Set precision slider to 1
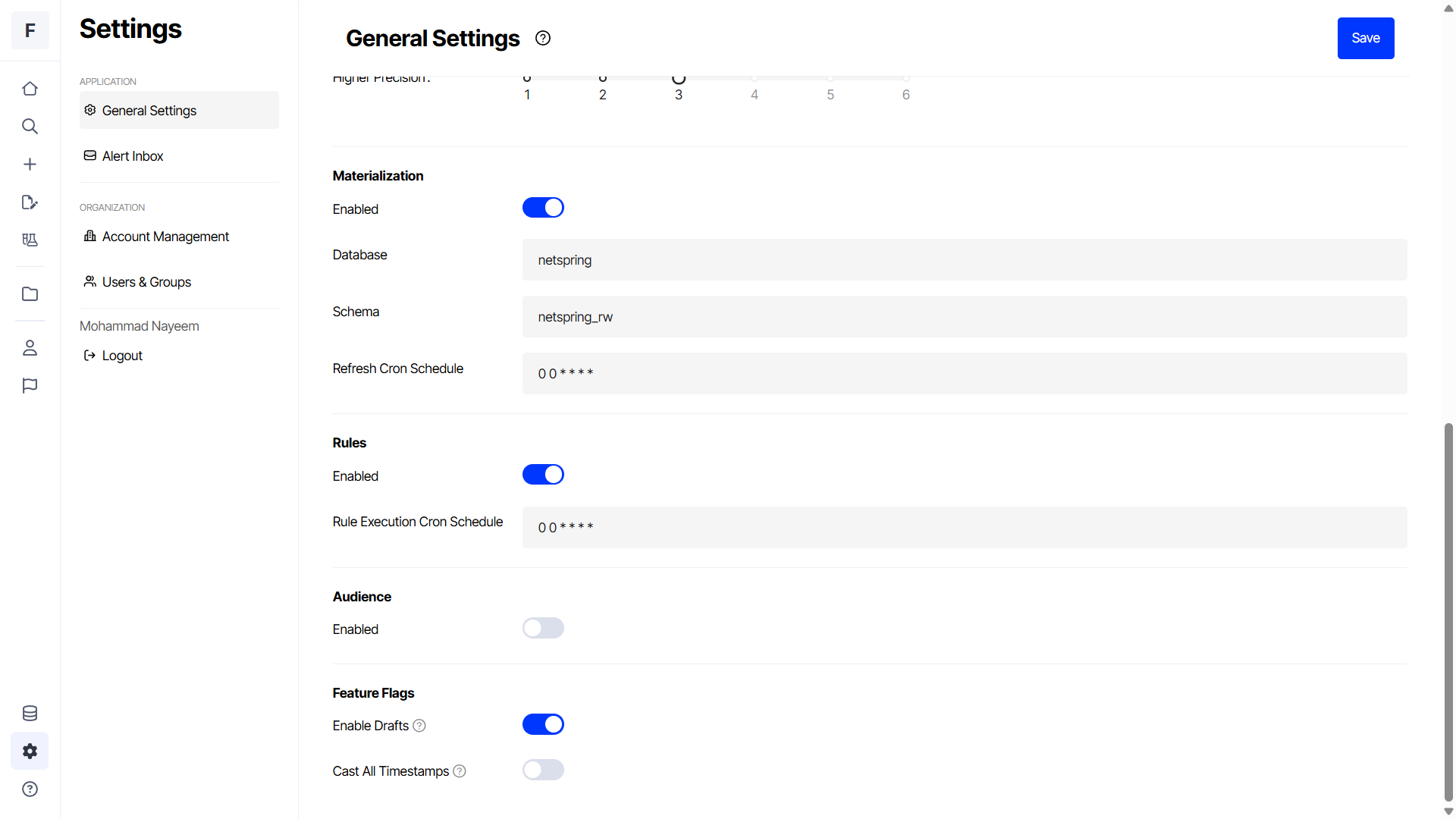Image resolution: width=1456 pixels, height=819 pixels. (527, 77)
